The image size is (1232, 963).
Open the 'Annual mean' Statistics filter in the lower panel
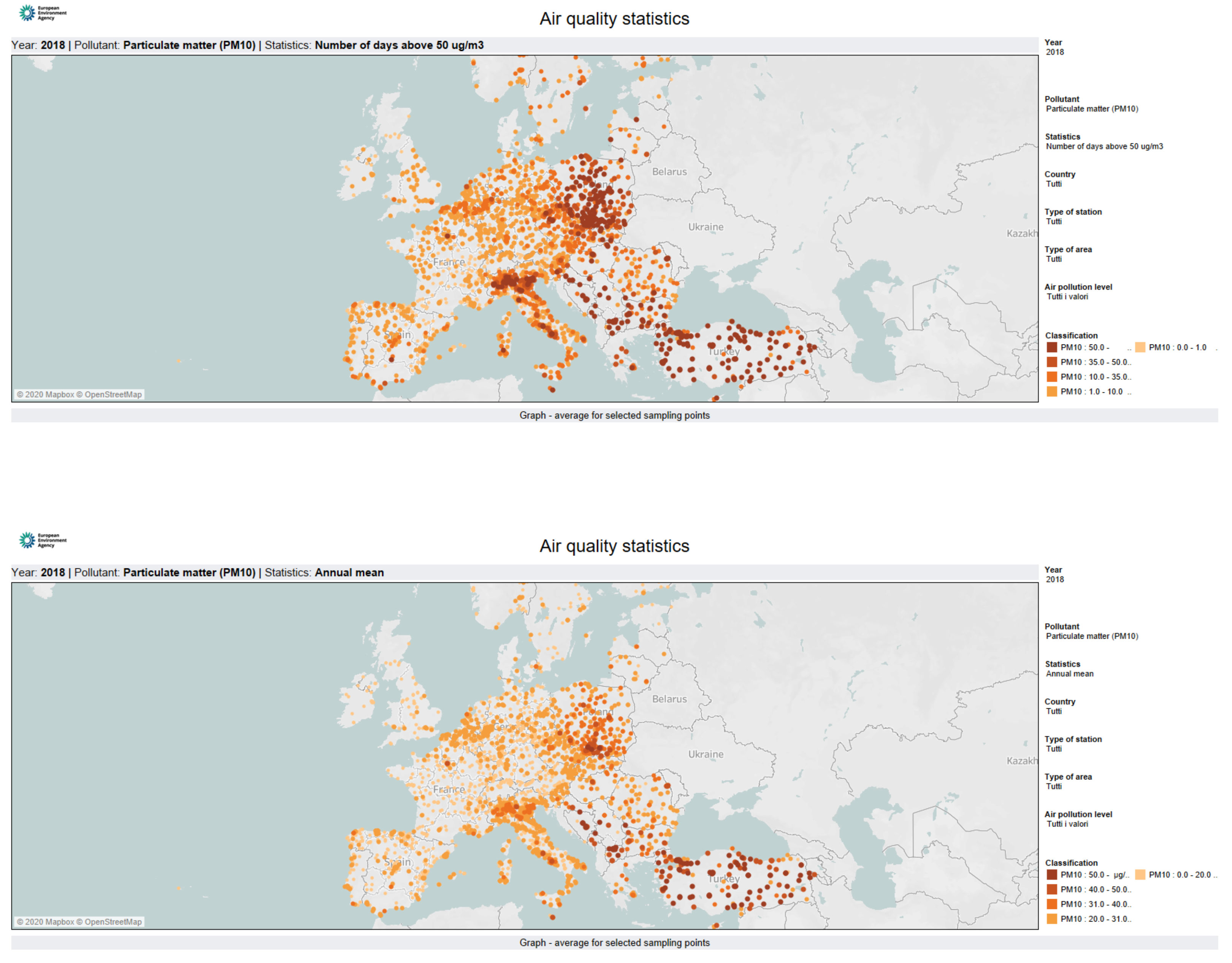pos(1070,674)
